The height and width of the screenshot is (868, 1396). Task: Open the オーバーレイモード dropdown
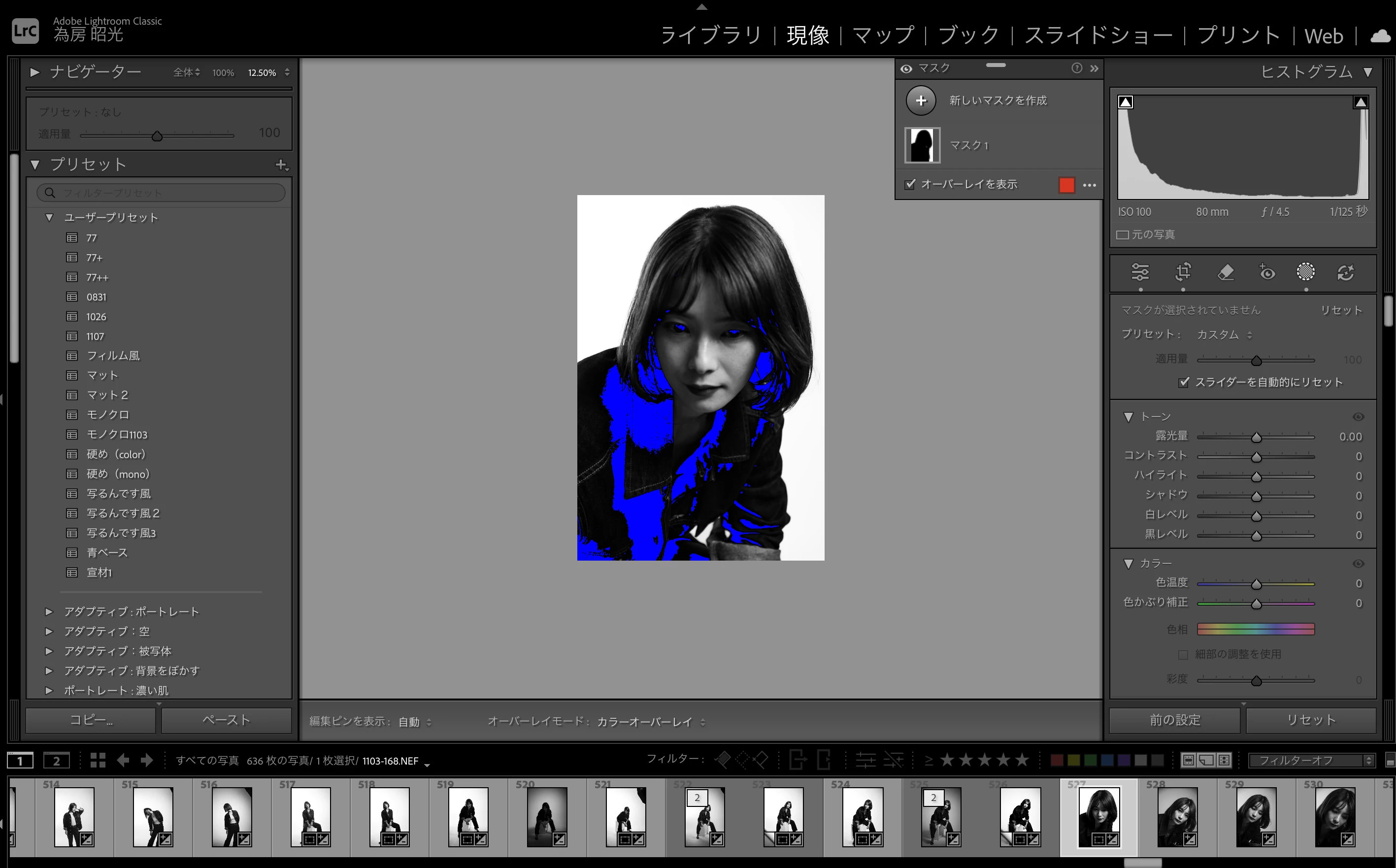[650, 722]
